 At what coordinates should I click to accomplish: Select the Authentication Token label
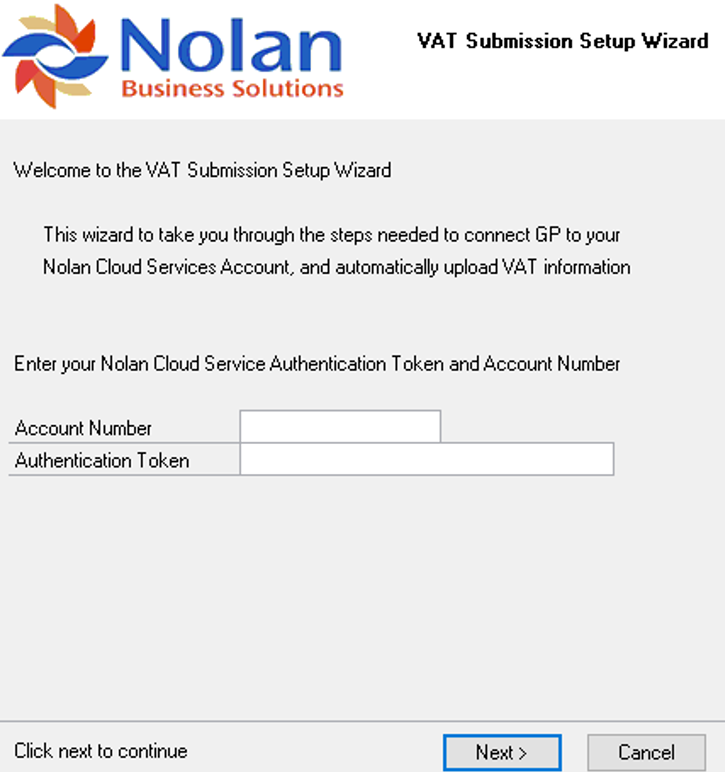[102, 461]
